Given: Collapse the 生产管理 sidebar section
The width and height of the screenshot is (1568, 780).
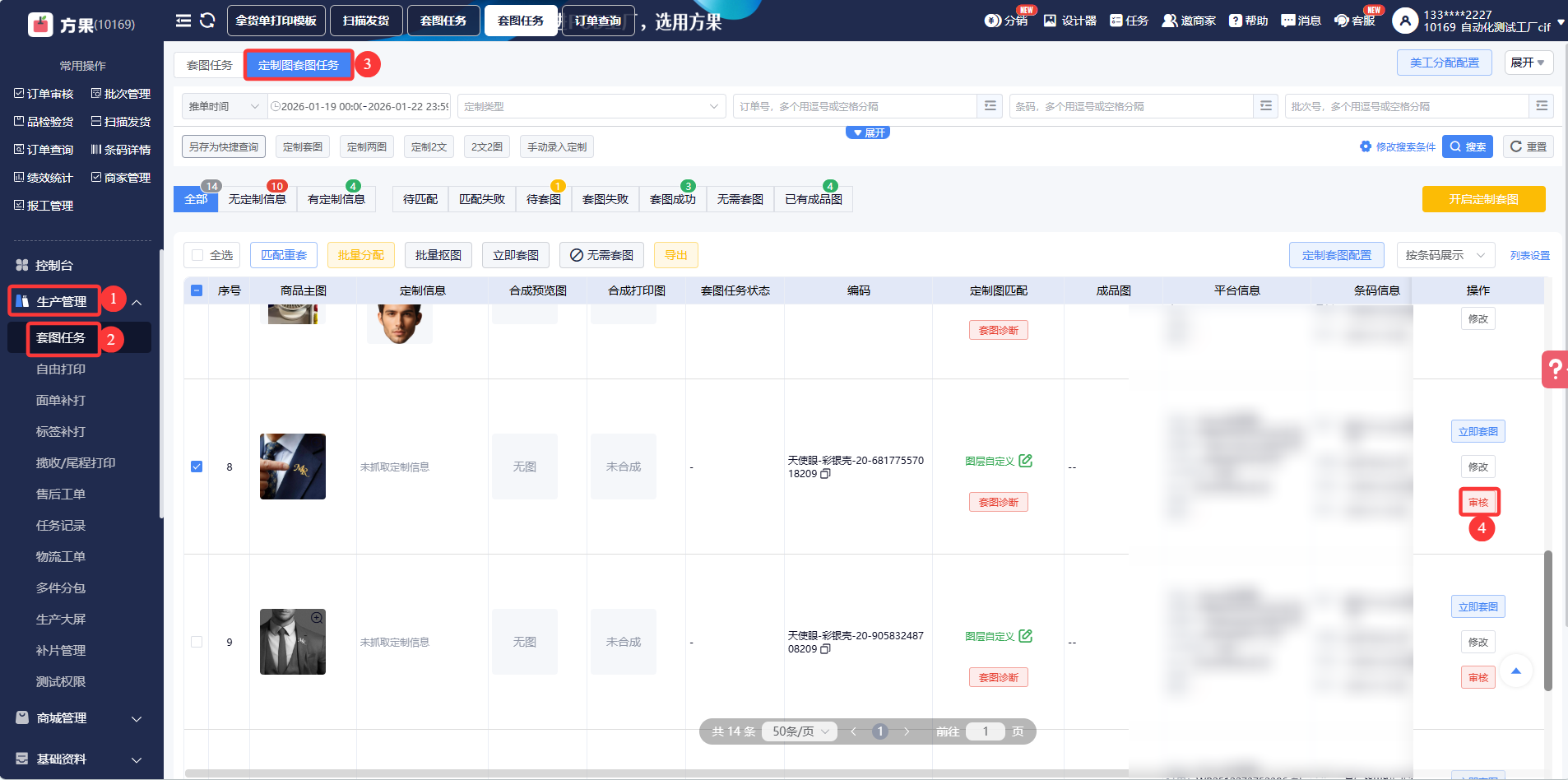Looking at the screenshot, I should tap(137, 302).
